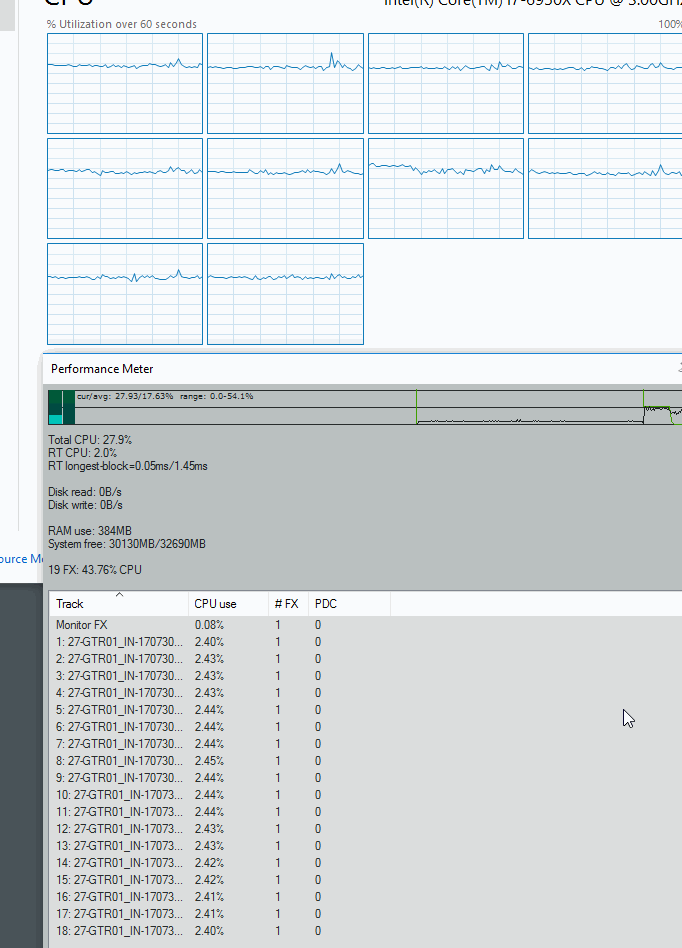This screenshot has width=682, height=948.
Task: Select track row 2: 27-GTR01_IN-170730
Action: click(365, 658)
